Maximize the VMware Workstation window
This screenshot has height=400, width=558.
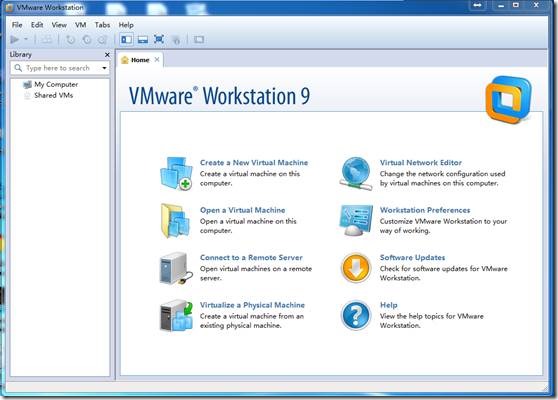516,5
